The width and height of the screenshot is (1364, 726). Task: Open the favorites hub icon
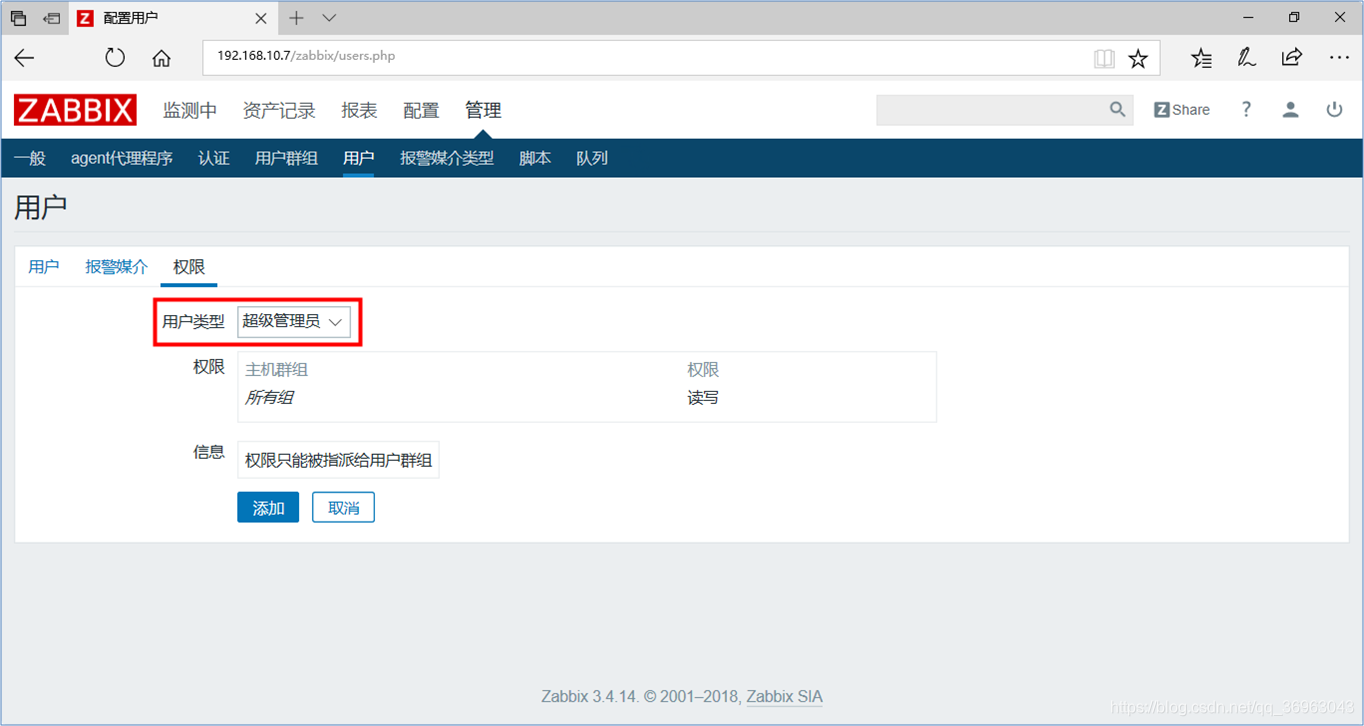(x=1201, y=58)
